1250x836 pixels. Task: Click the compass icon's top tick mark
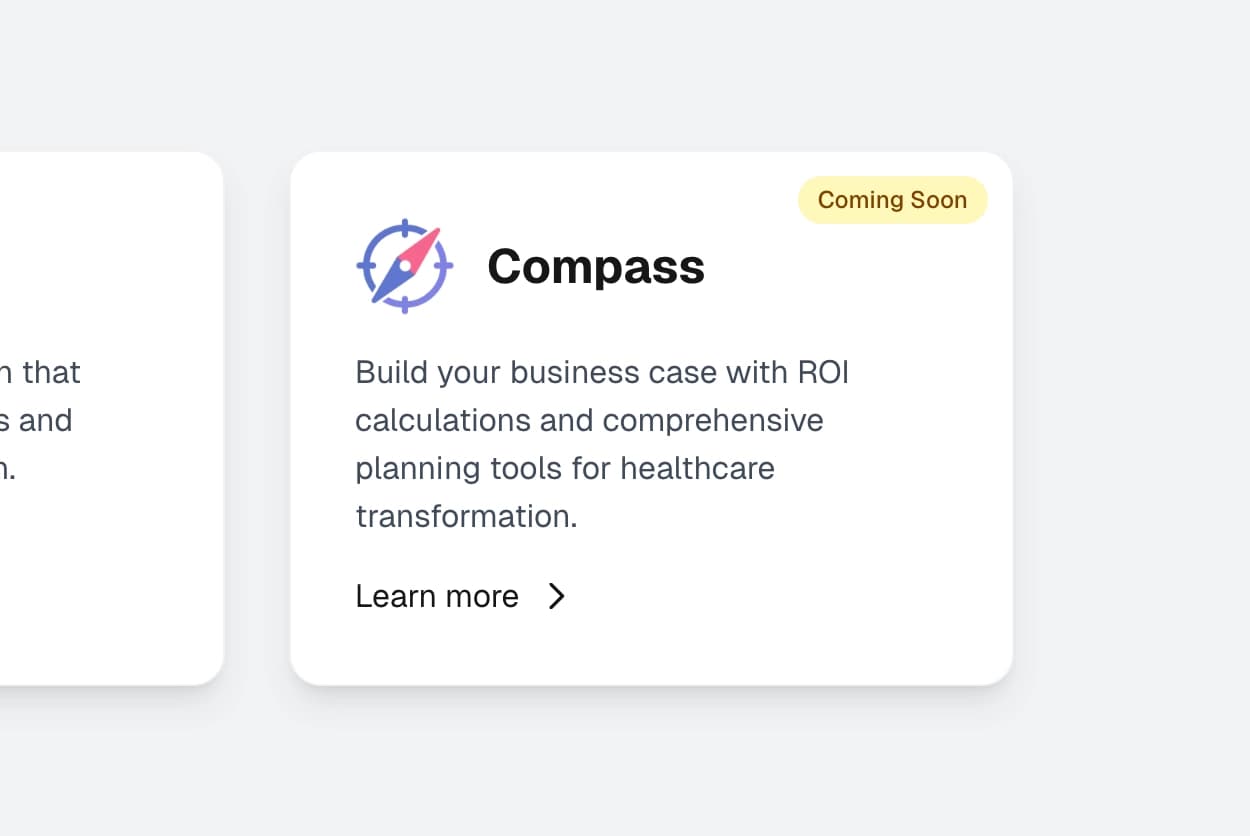click(x=404, y=222)
